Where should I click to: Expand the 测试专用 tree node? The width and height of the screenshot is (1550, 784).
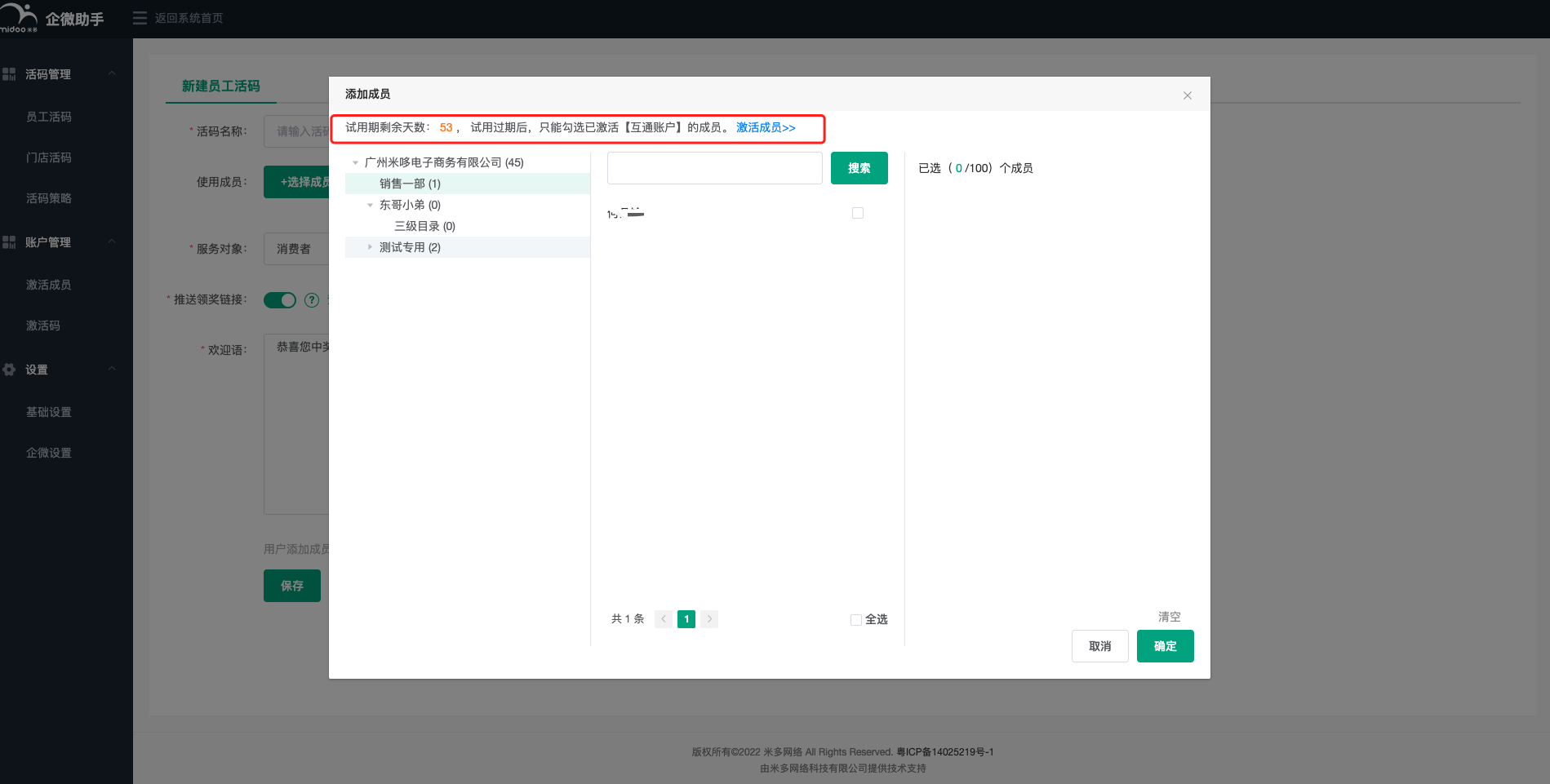click(x=370, y=247)
